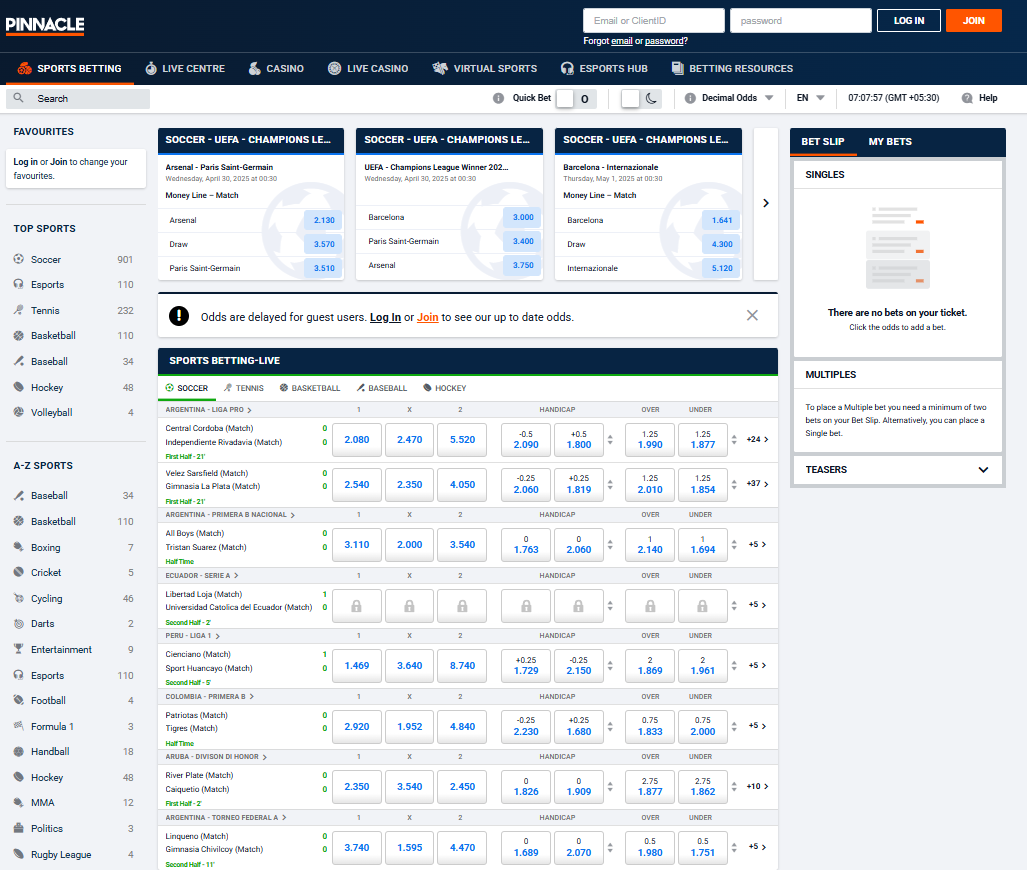Open Sports Betting main tab

[x=69, y=68]
